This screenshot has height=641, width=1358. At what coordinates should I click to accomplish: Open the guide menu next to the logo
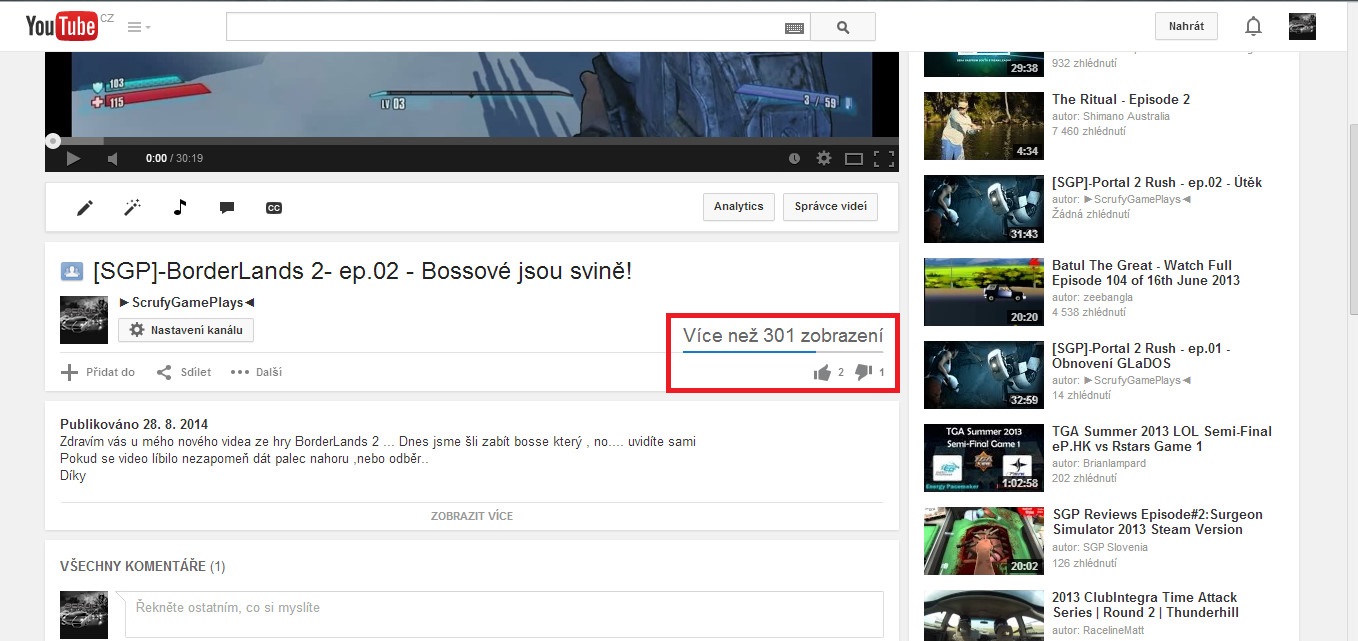(139, 27)
